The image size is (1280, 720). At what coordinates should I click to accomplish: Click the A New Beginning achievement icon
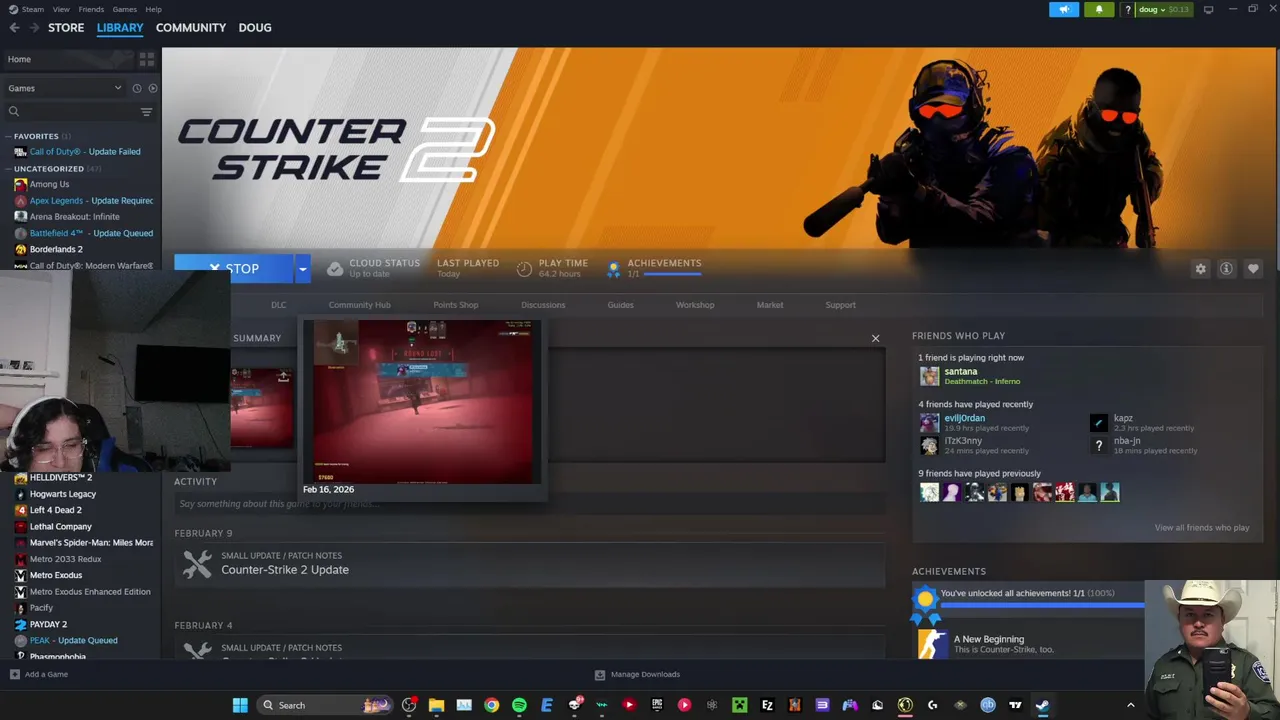(x=932, y=644)
